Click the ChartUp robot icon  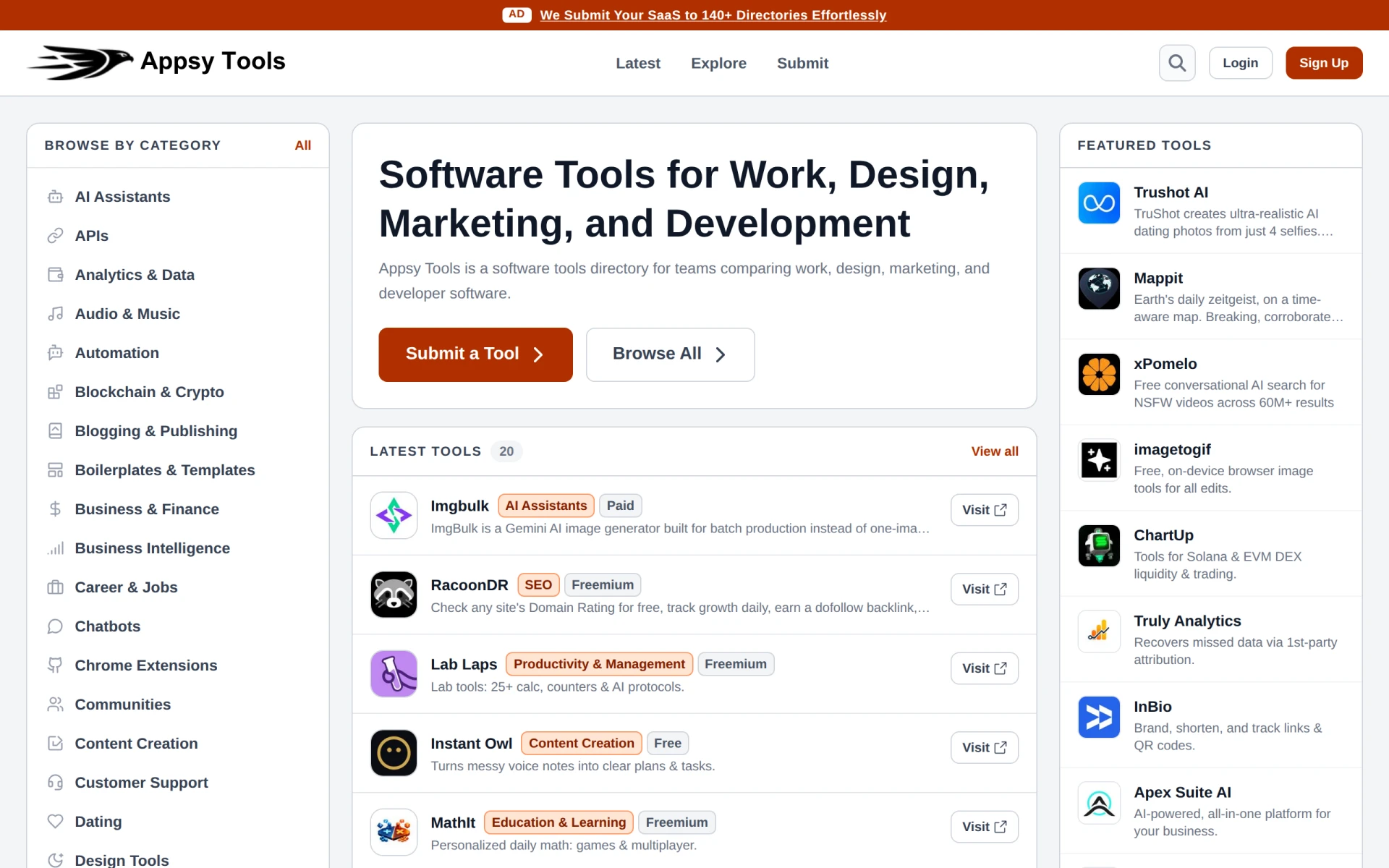1099,545
